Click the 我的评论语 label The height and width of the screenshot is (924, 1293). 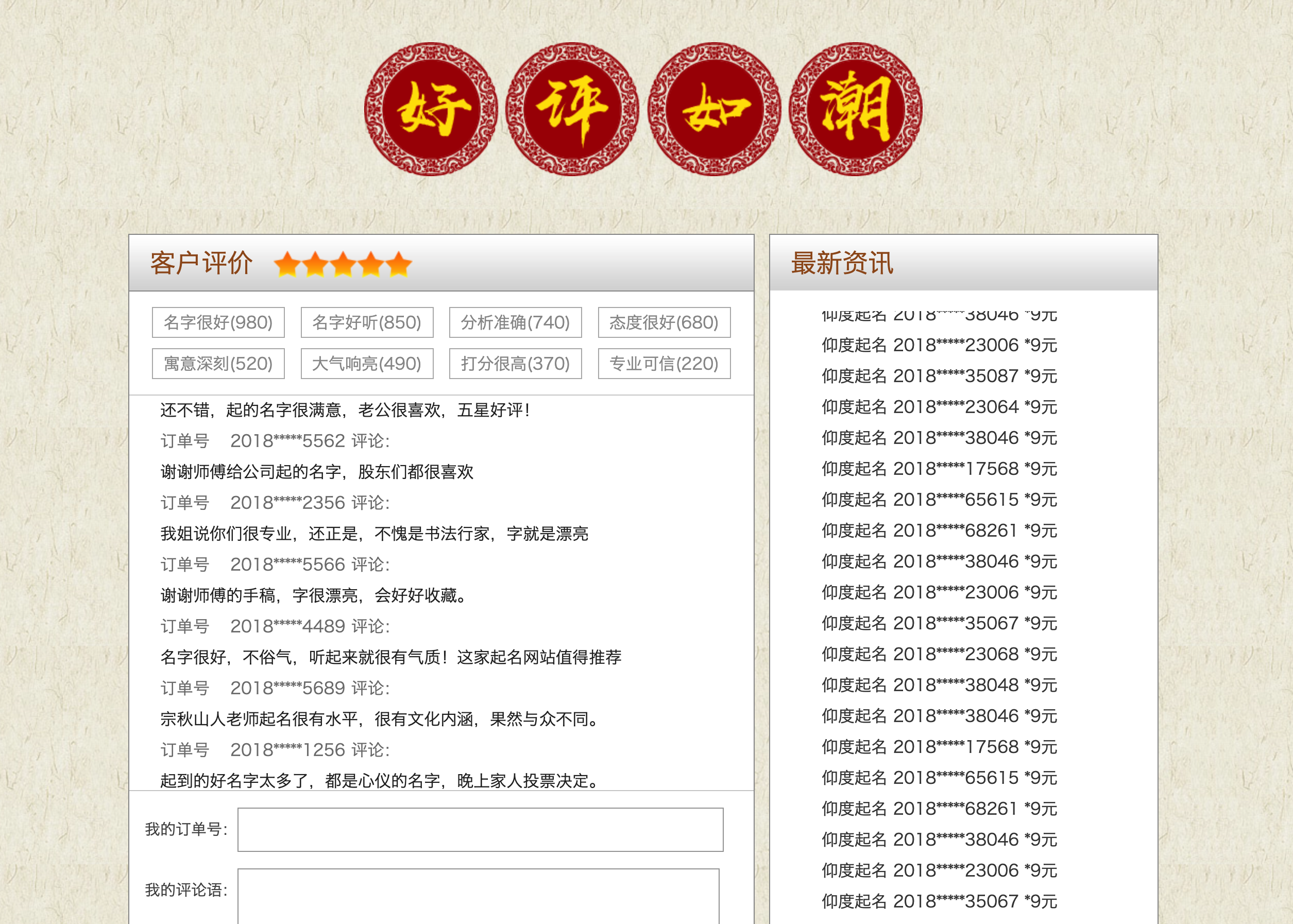click(x=186, y=890)
